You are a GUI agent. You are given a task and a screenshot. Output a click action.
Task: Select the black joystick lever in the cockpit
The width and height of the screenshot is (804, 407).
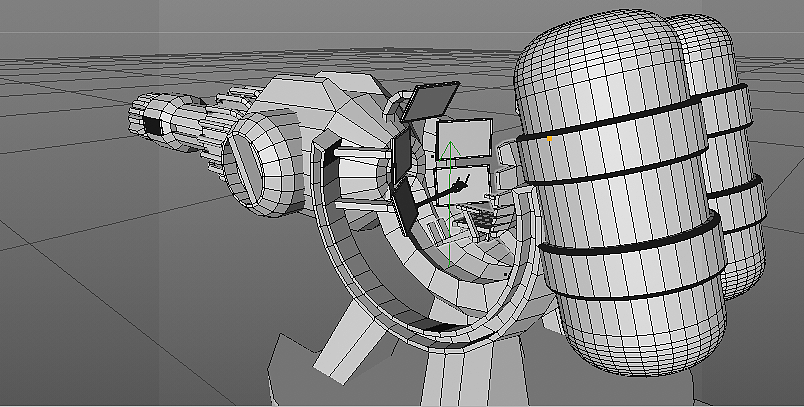click(442, 193)
